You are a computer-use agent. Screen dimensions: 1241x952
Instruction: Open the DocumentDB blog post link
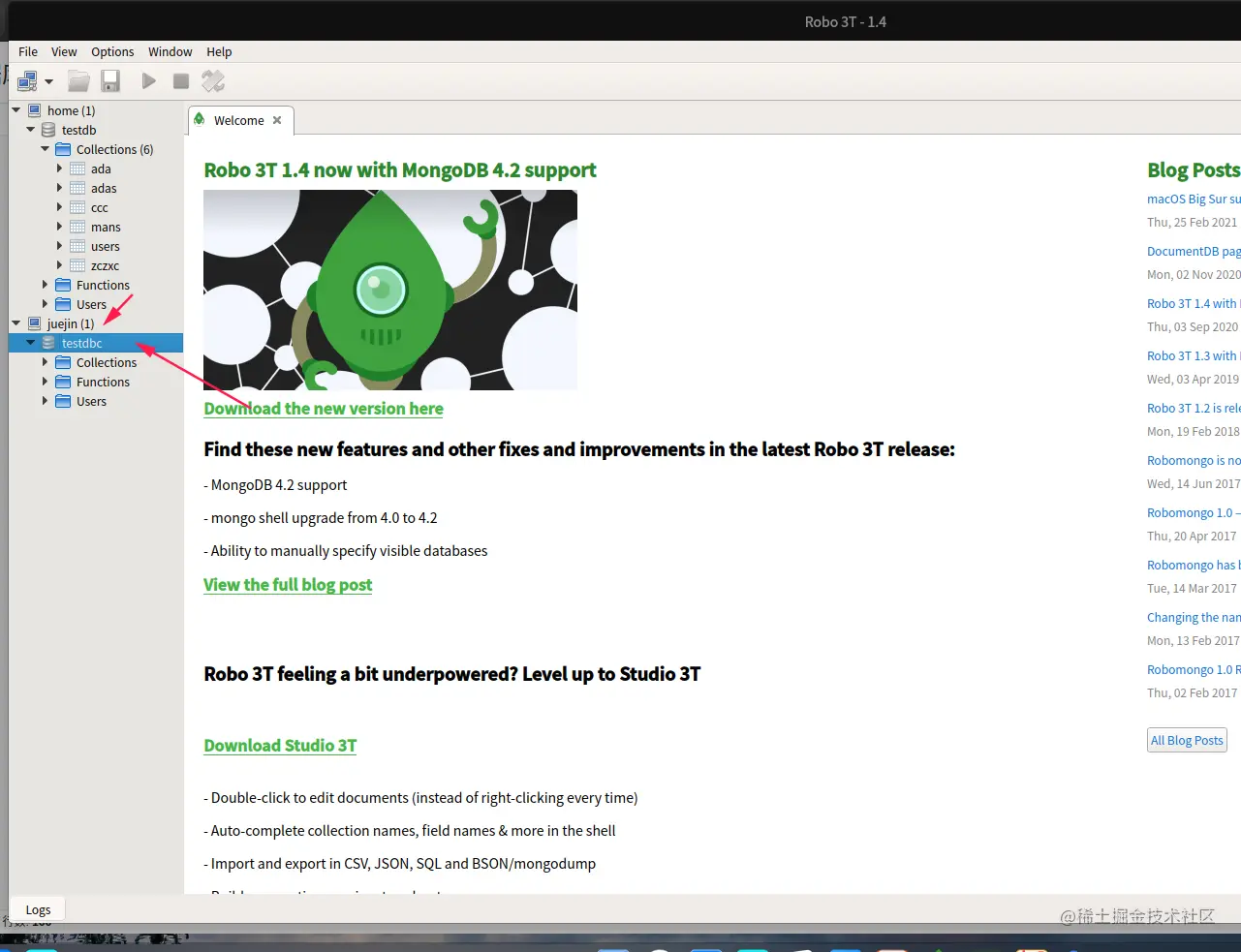point(1194,251)
